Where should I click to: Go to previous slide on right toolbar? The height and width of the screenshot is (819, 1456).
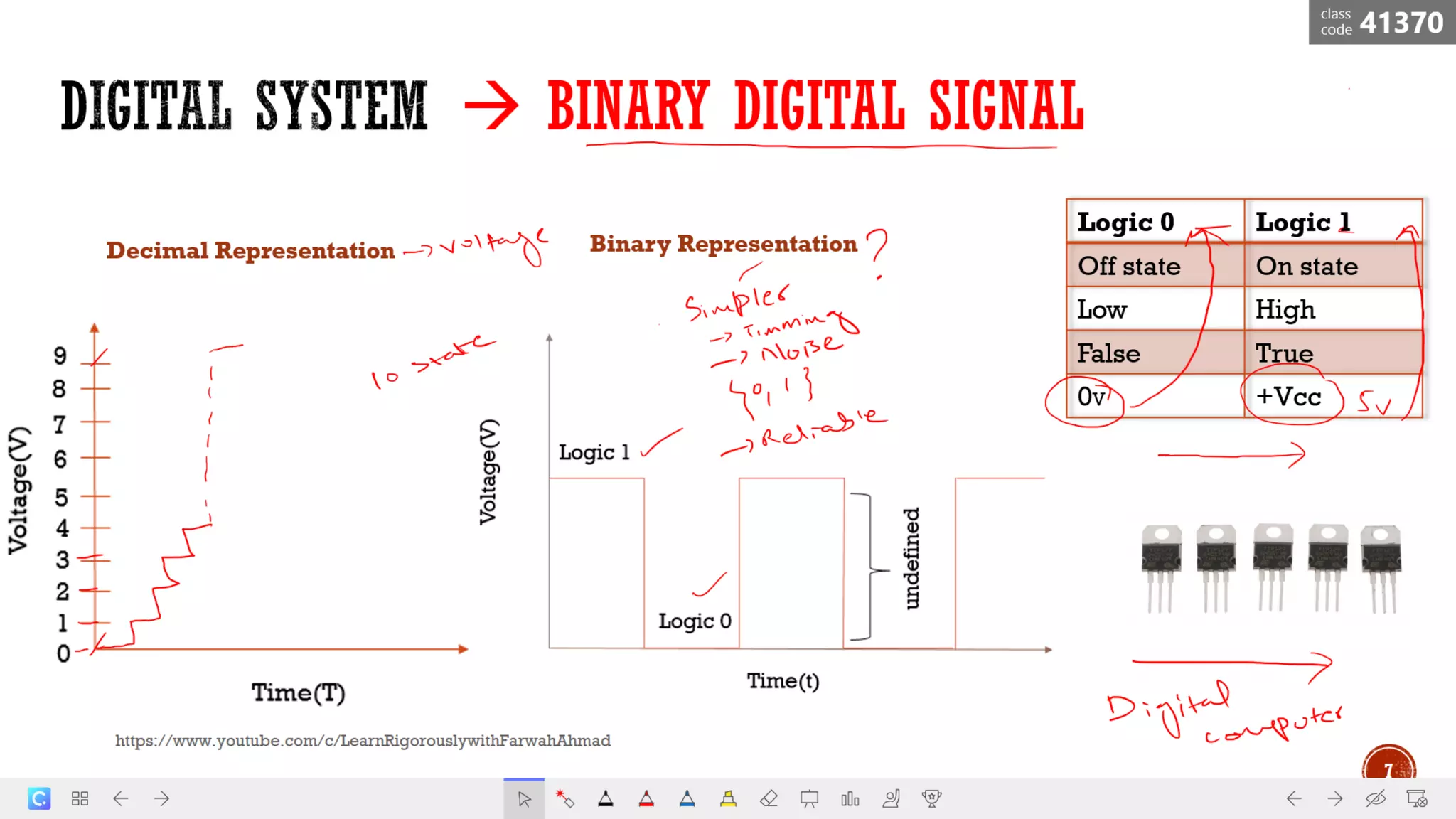point(1294,798)
